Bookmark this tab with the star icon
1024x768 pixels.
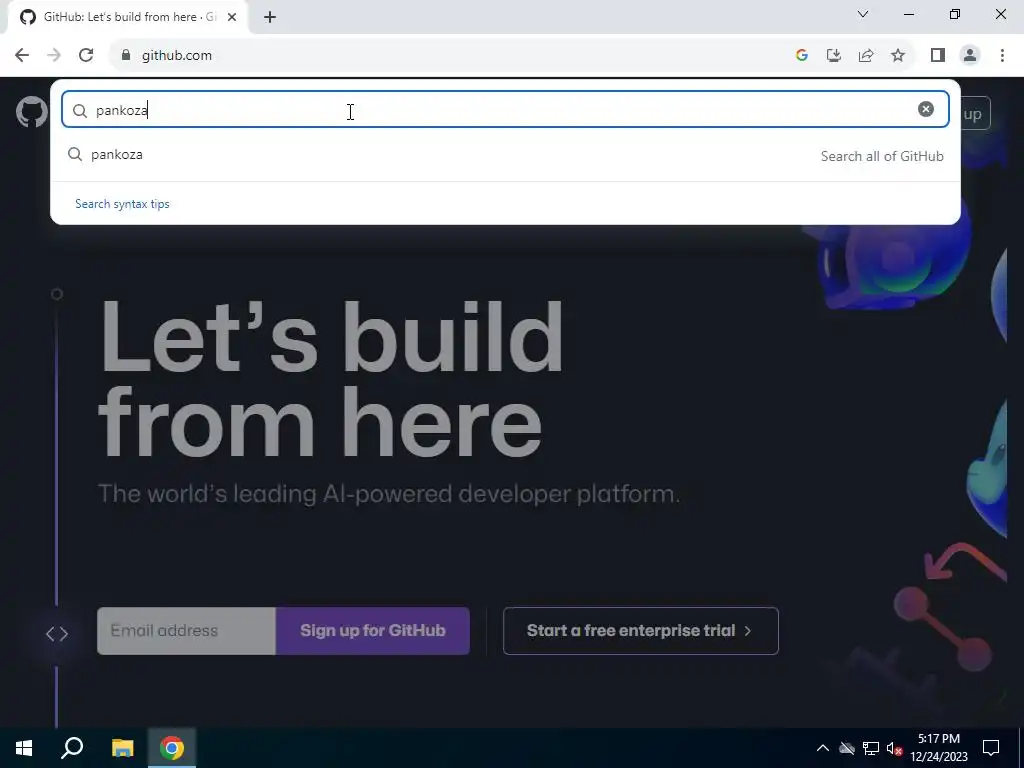point(898,56)
